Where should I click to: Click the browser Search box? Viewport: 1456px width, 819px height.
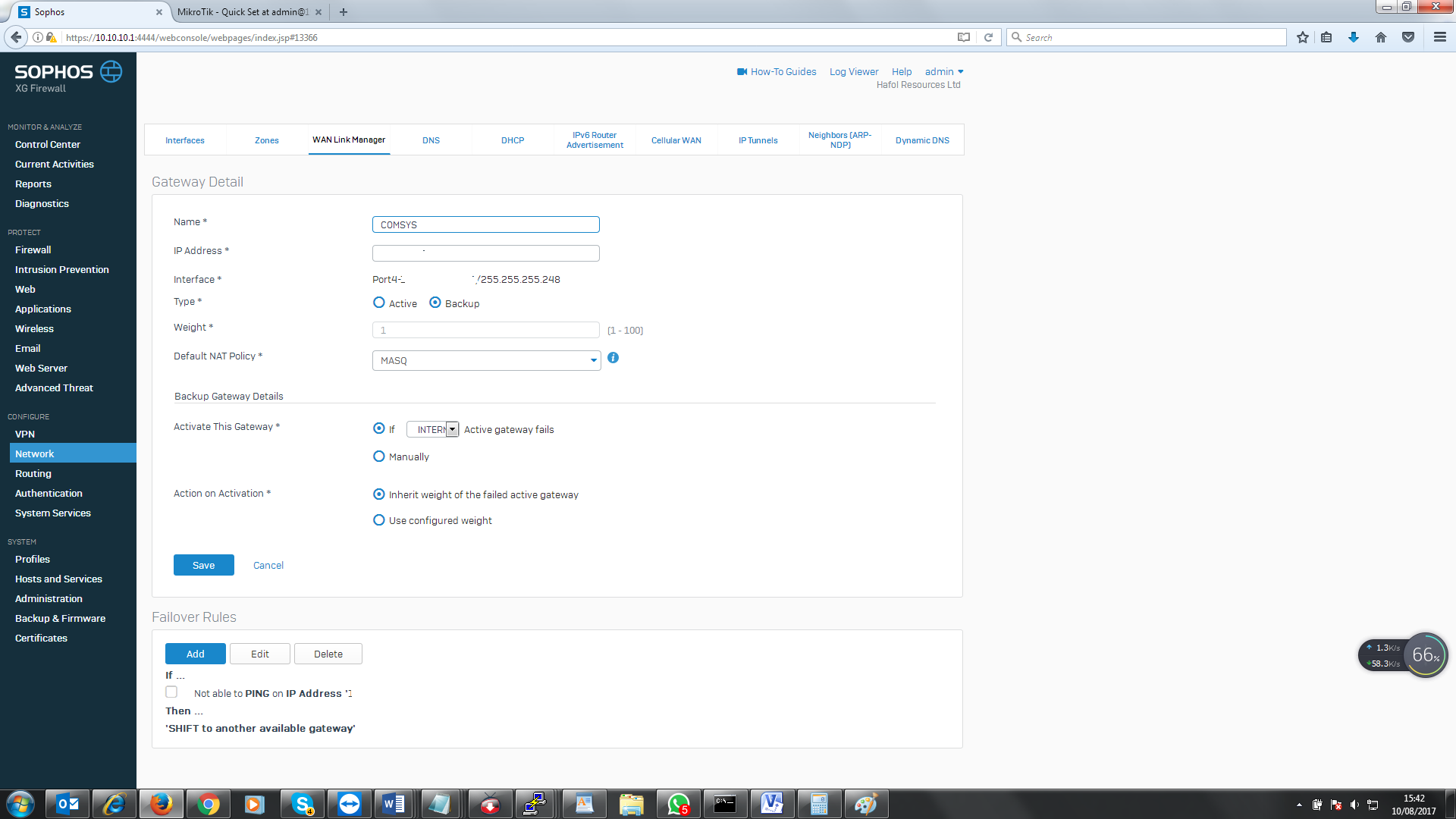tap(1147, 37)
